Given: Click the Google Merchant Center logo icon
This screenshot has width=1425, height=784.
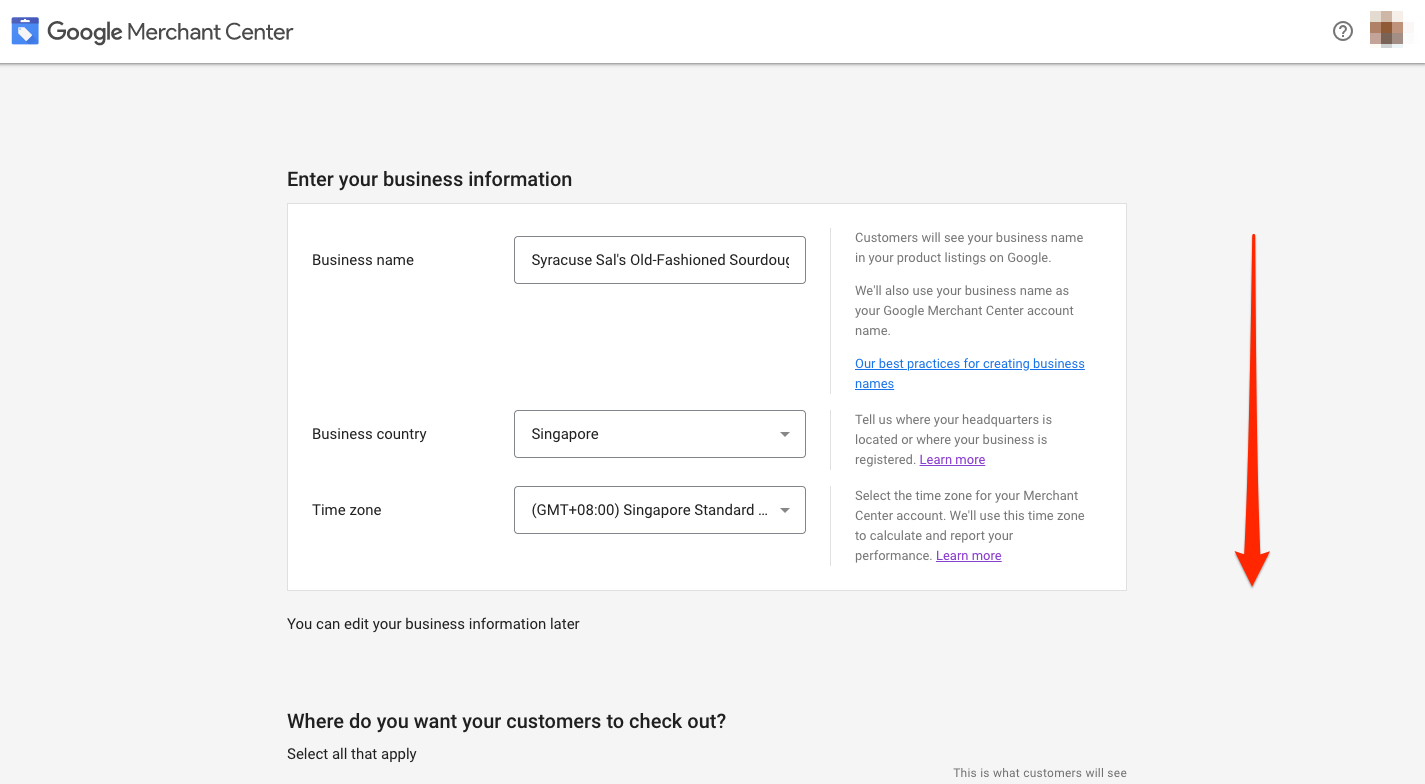Looking at the screenshot, I should point(25,31).
